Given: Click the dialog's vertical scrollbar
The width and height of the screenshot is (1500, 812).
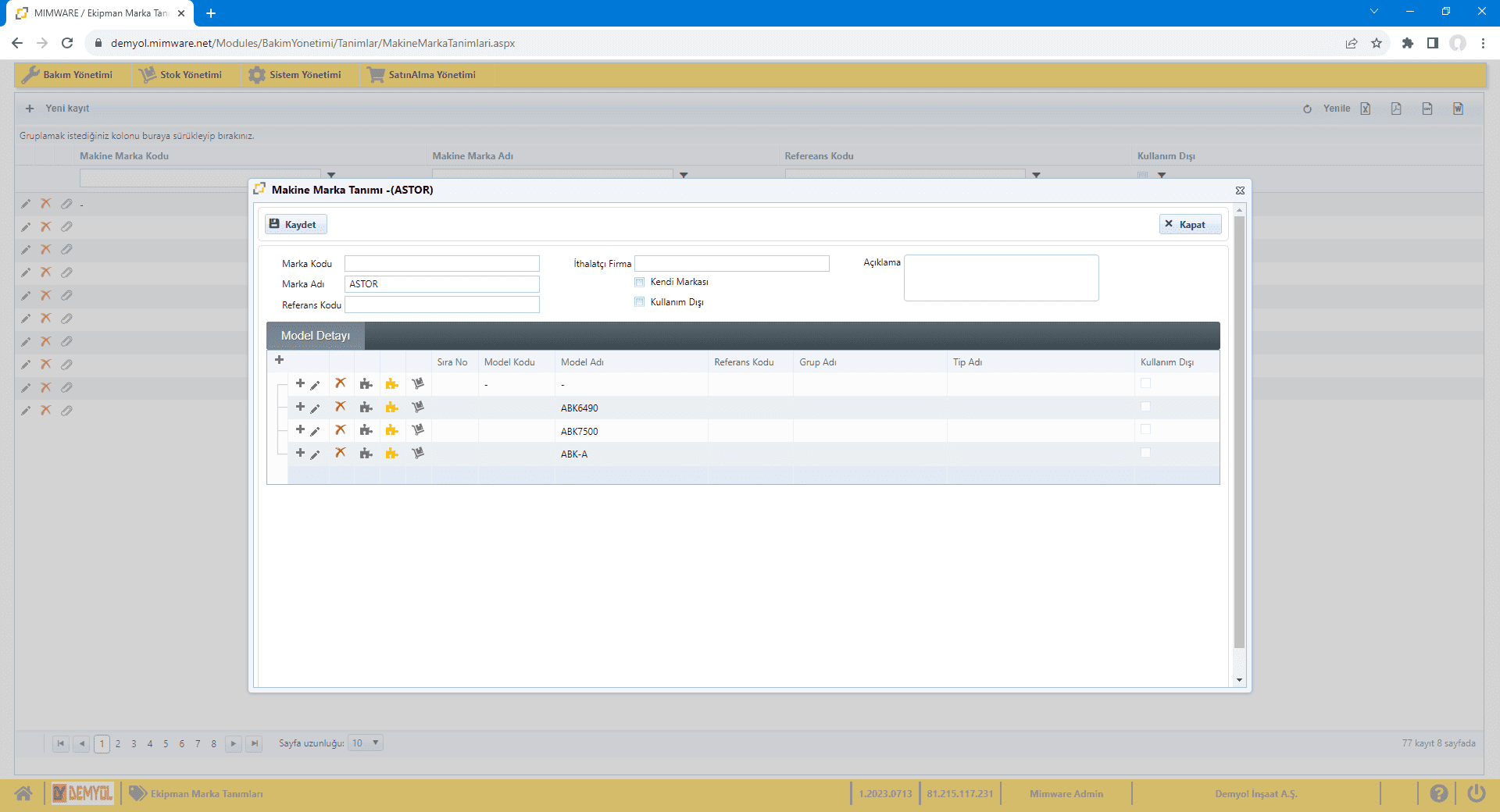Looking at the screenshot, I should click(x=1239, y=429).
